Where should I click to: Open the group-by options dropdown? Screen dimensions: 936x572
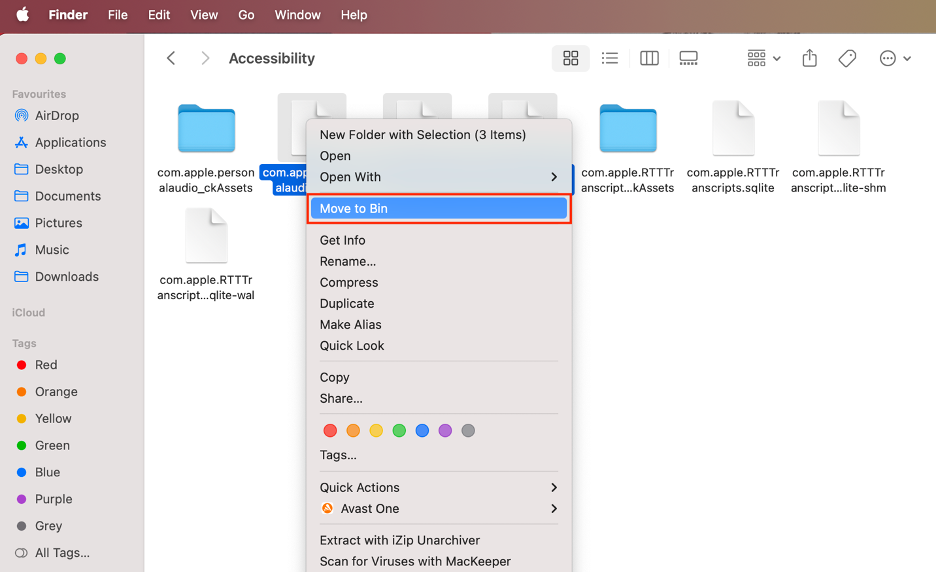click(x=763, y=58)
